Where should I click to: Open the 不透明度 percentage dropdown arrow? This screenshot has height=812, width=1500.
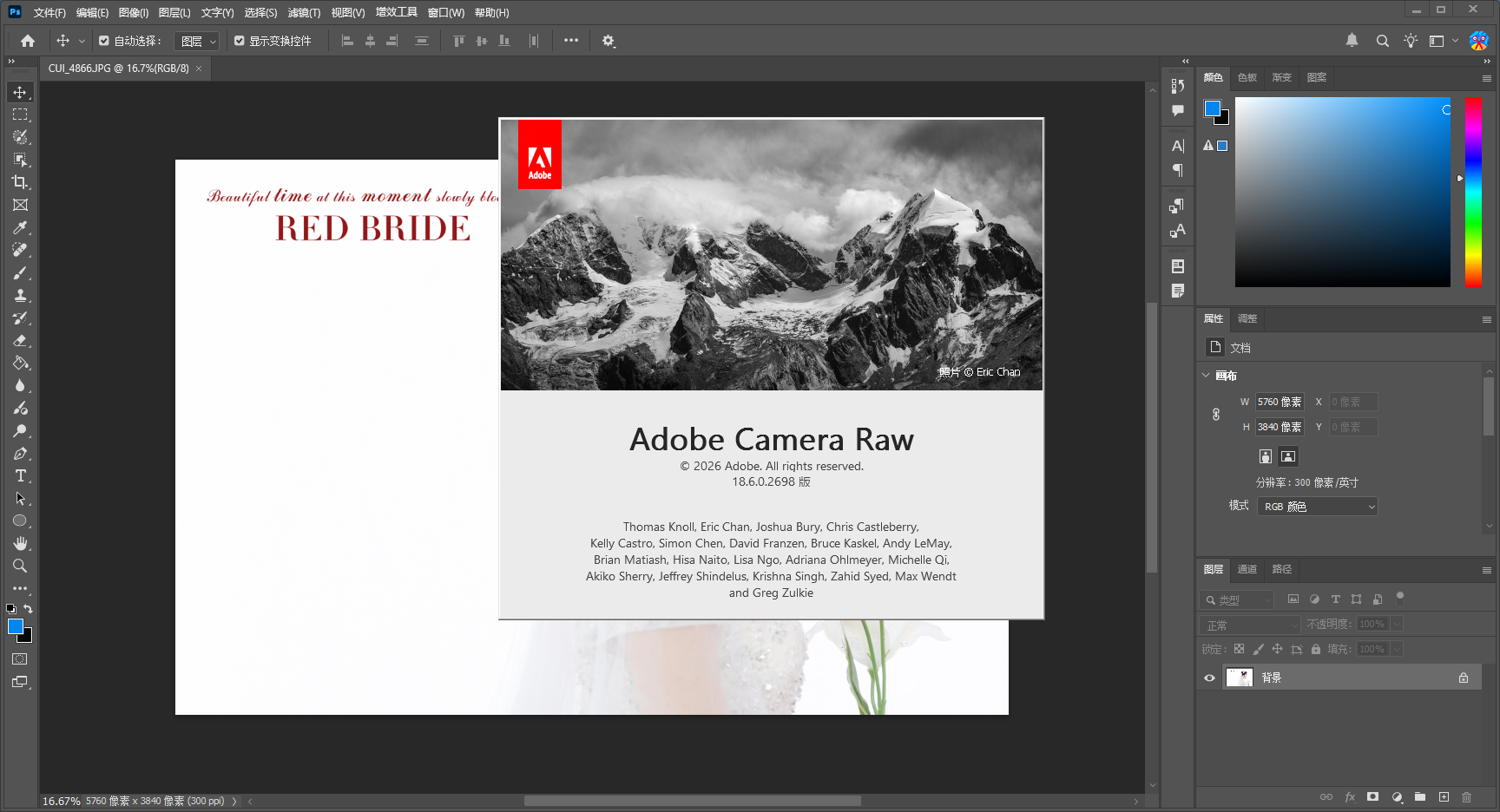pyautogui.click(x=1397, y=624)
